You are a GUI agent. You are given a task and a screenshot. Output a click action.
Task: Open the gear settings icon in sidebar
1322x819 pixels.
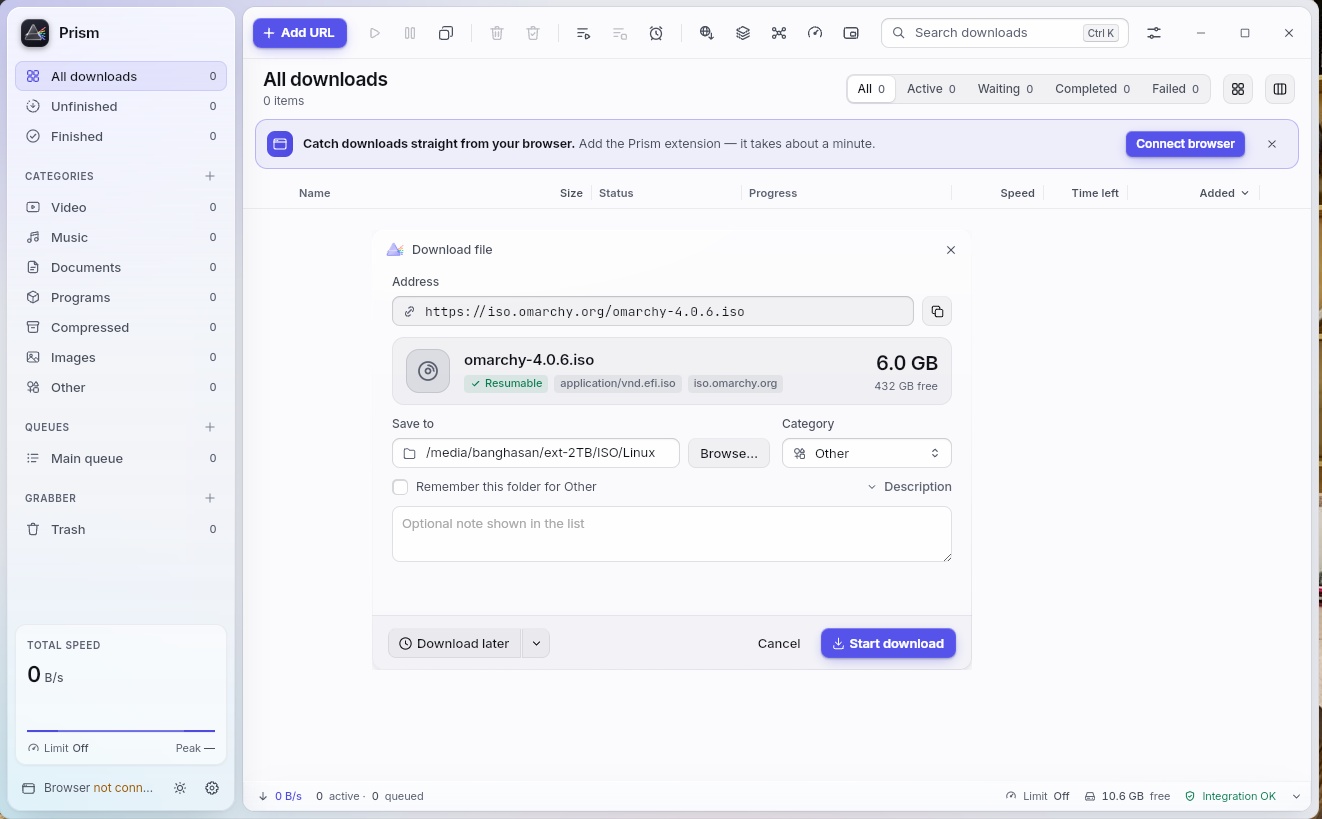(212, 788)
